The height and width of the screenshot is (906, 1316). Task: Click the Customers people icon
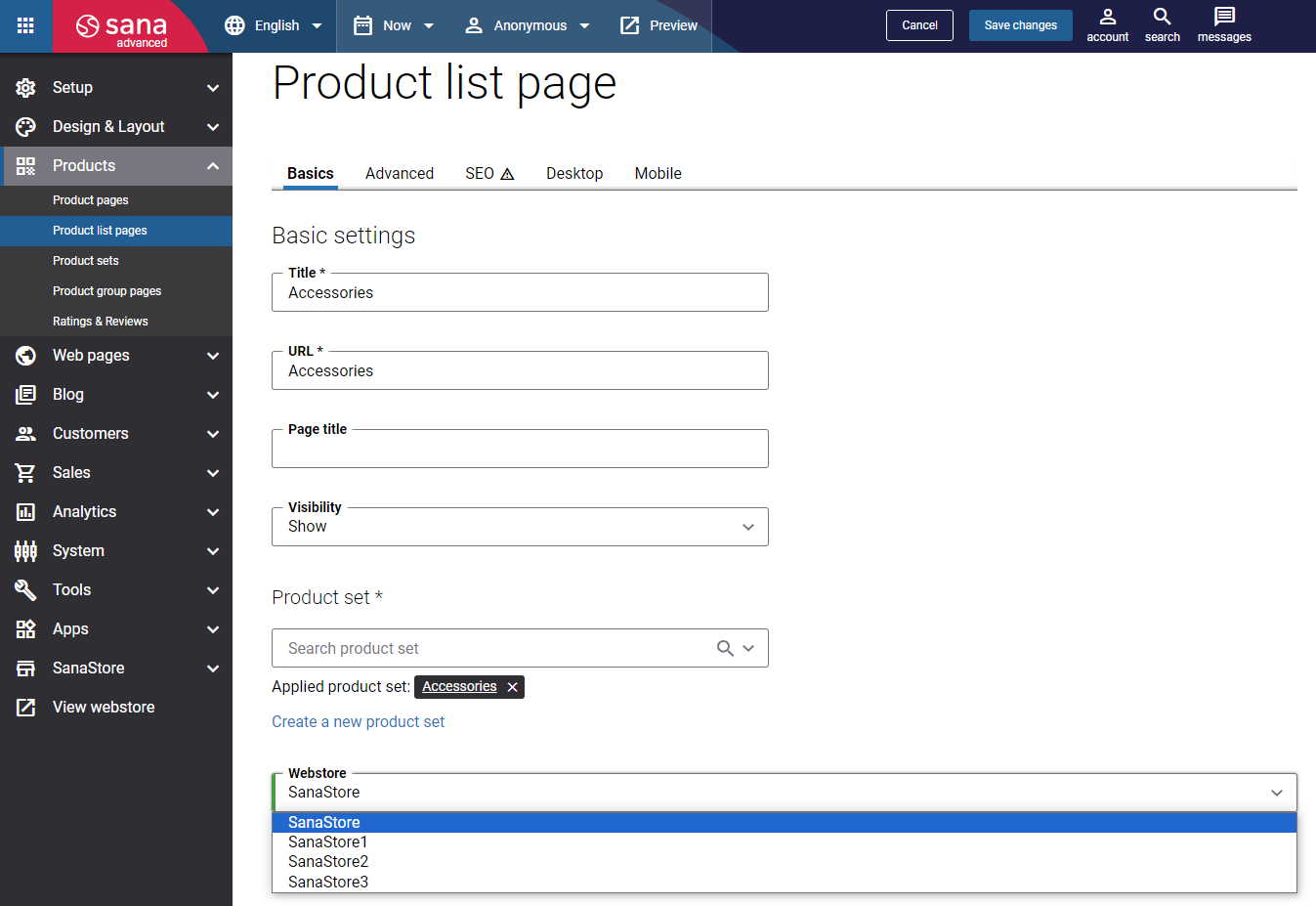[25, 434]
